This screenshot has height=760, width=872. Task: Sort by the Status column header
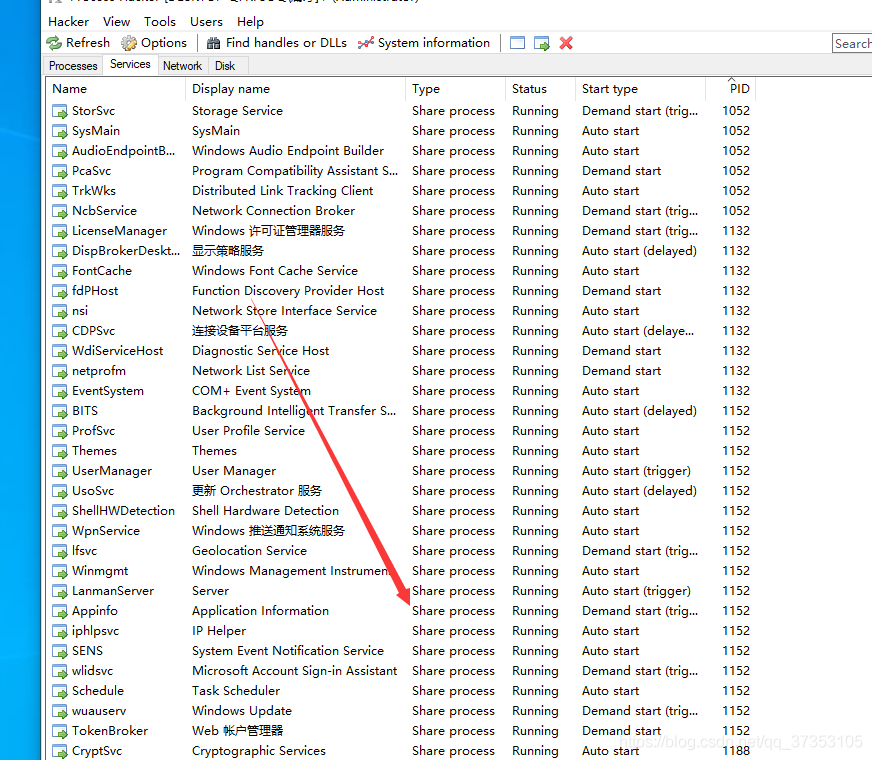540,89
